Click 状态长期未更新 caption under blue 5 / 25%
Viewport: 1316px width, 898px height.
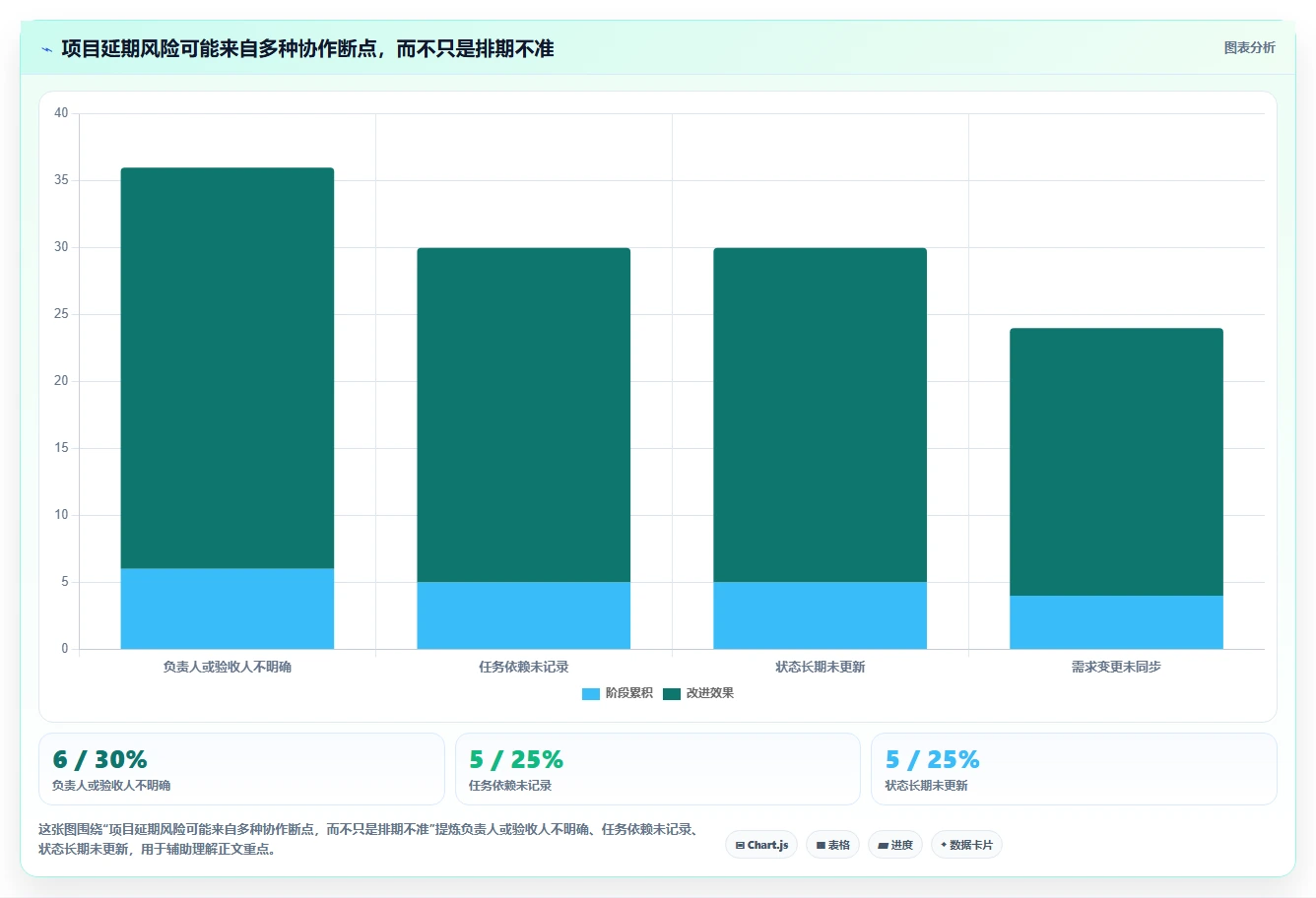point(926,786)
